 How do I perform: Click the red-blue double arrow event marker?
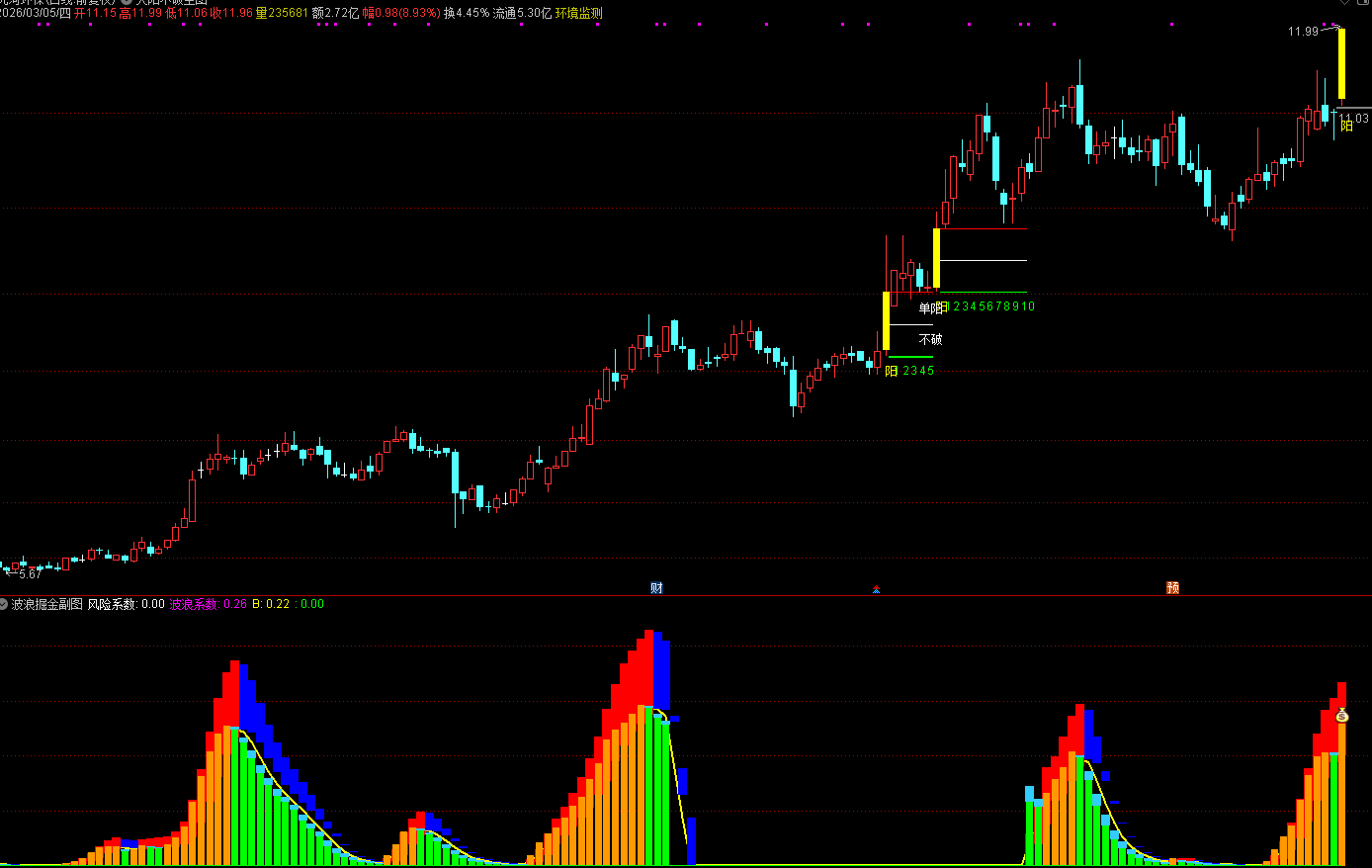coord(876,589)
